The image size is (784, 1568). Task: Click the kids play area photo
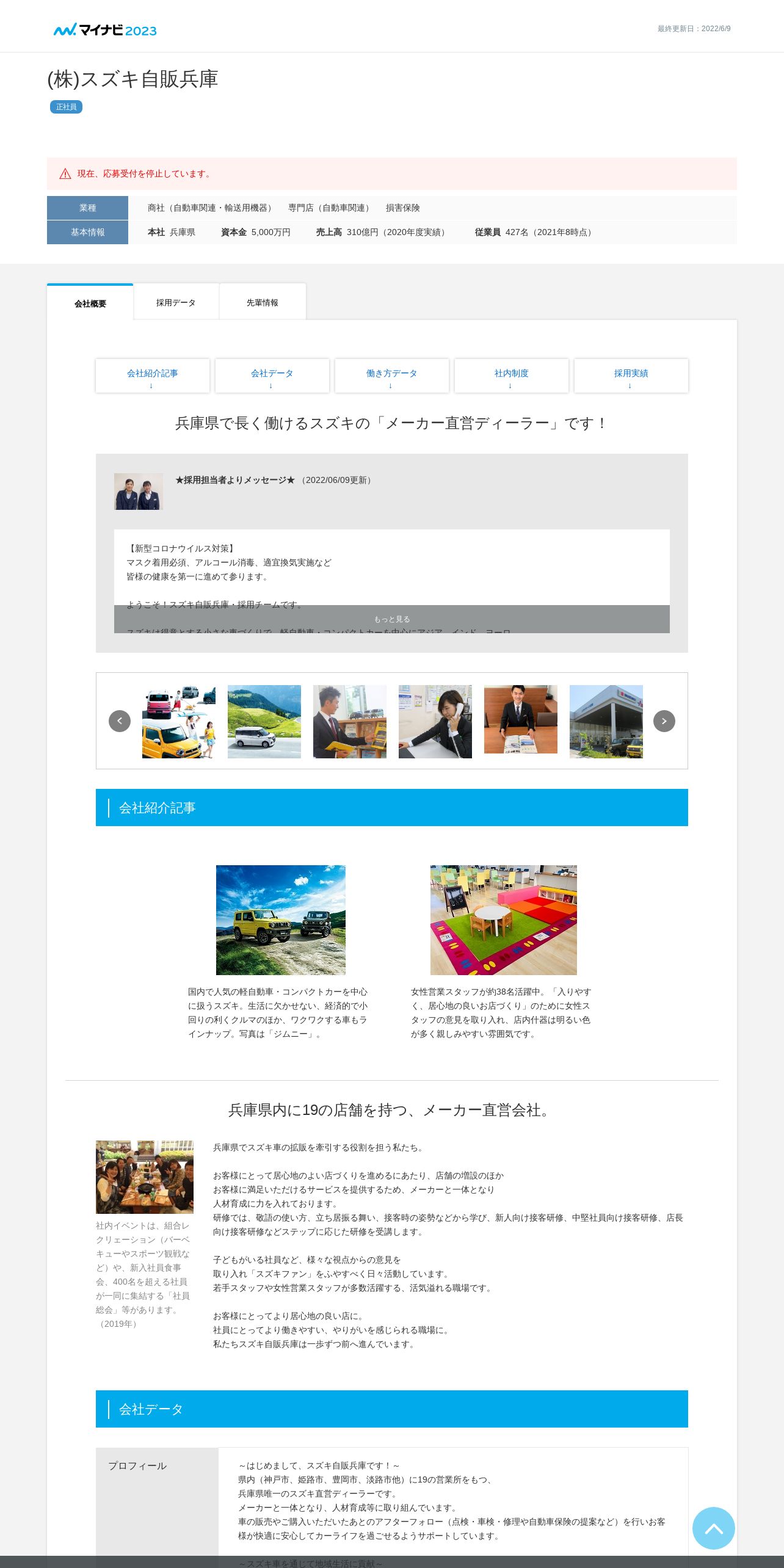pyautogui.click(x=504, y=920)
